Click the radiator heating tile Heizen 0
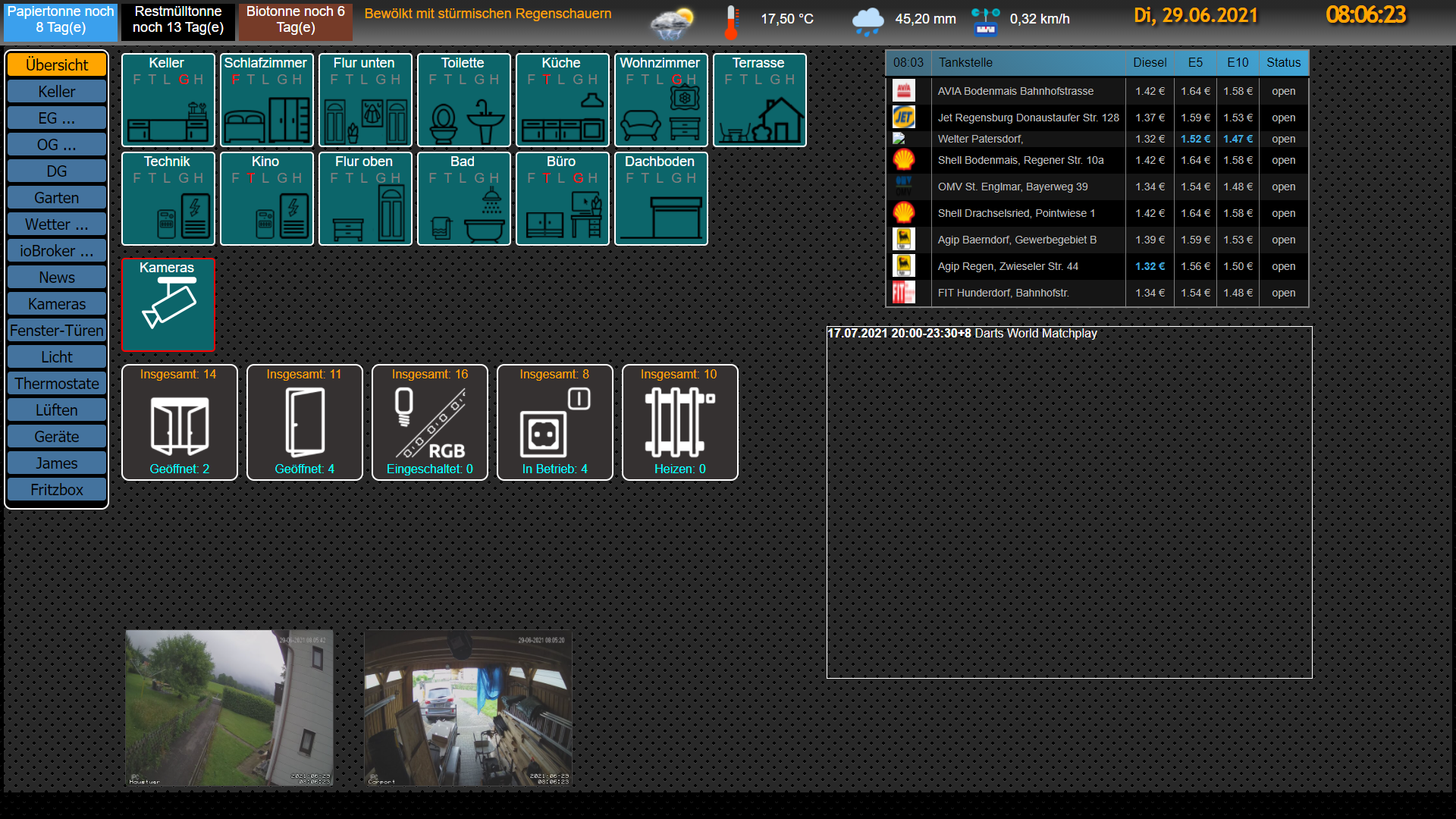This screenshot has width=1456, height=819. [x=680, y=422]
